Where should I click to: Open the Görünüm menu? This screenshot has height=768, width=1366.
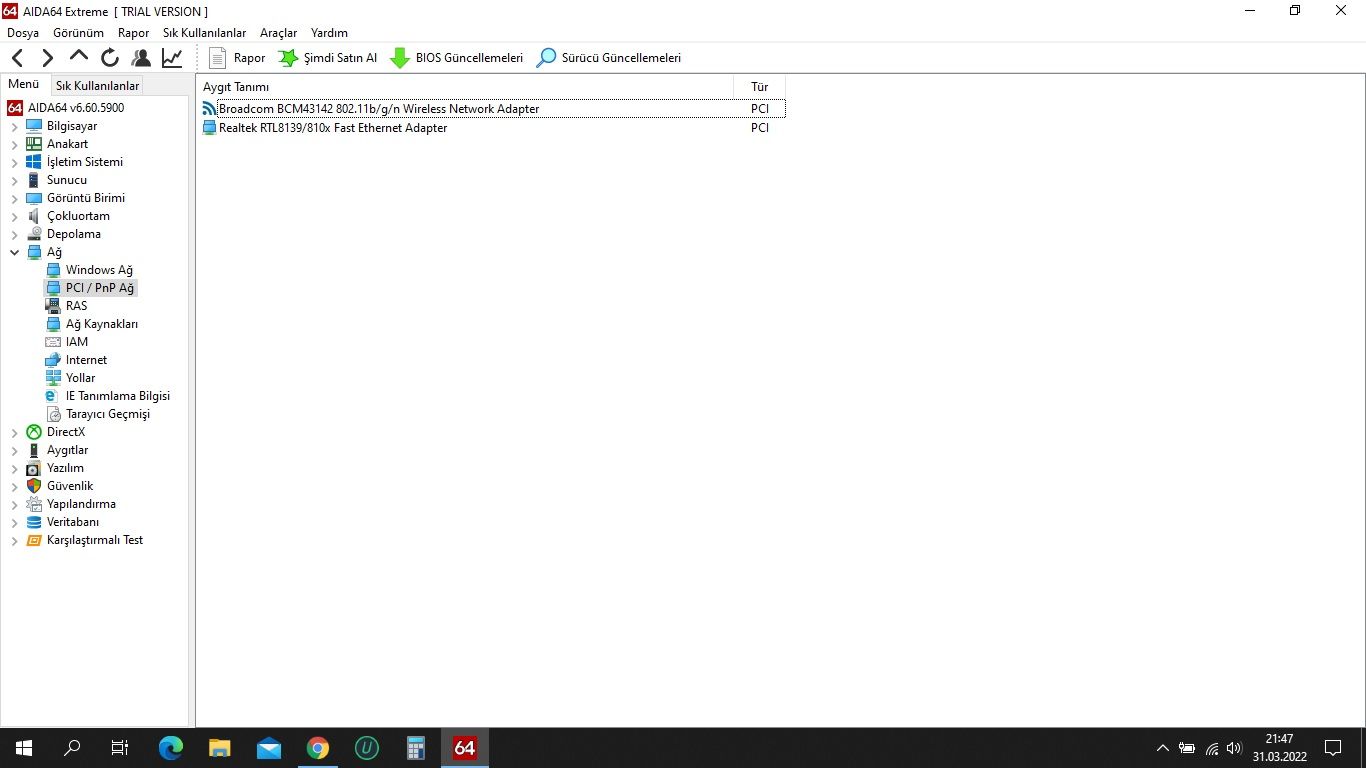coord(78,33)
